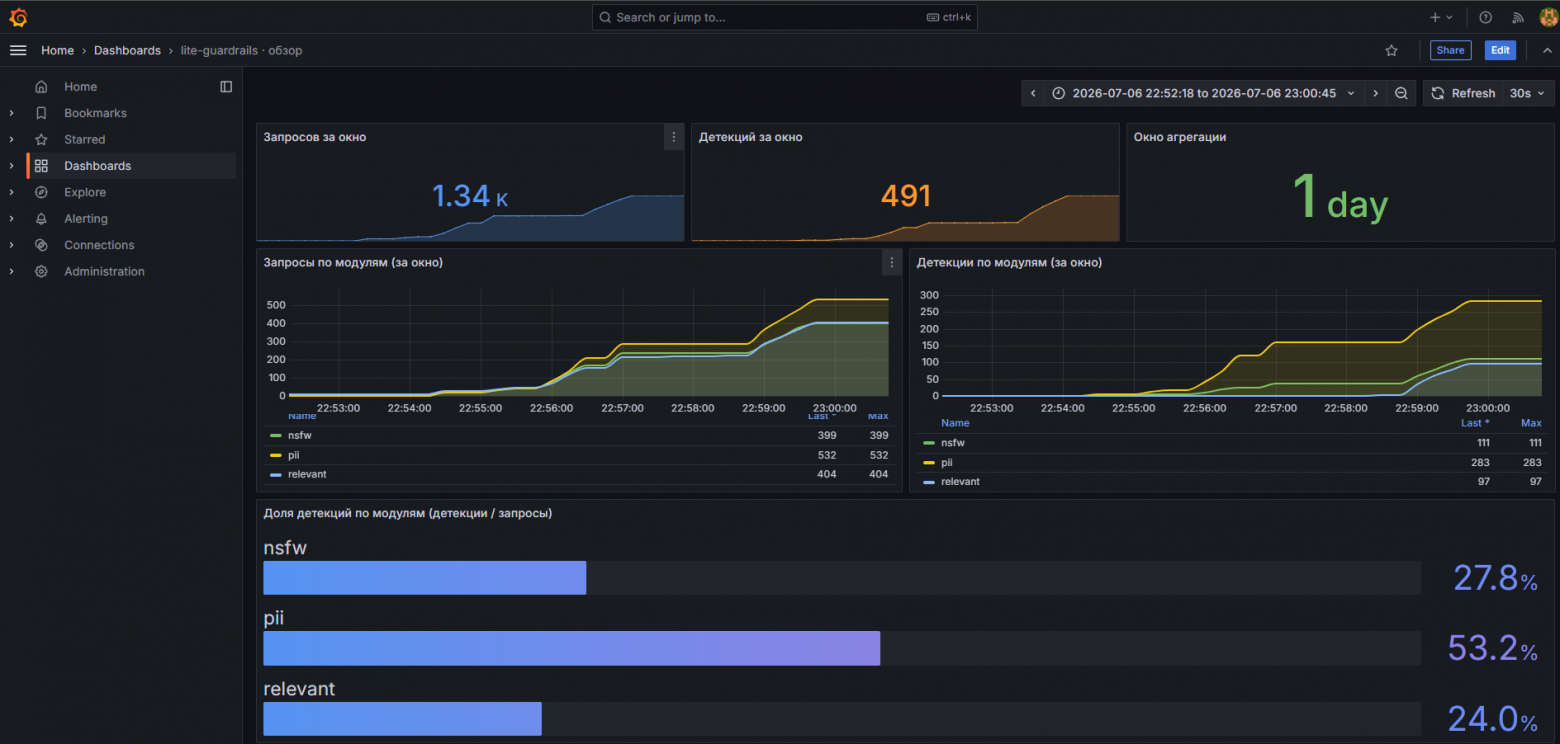Focus the Search or jump to field
The width and height of the screenshot is (1560, 744).
coord(785,17)
